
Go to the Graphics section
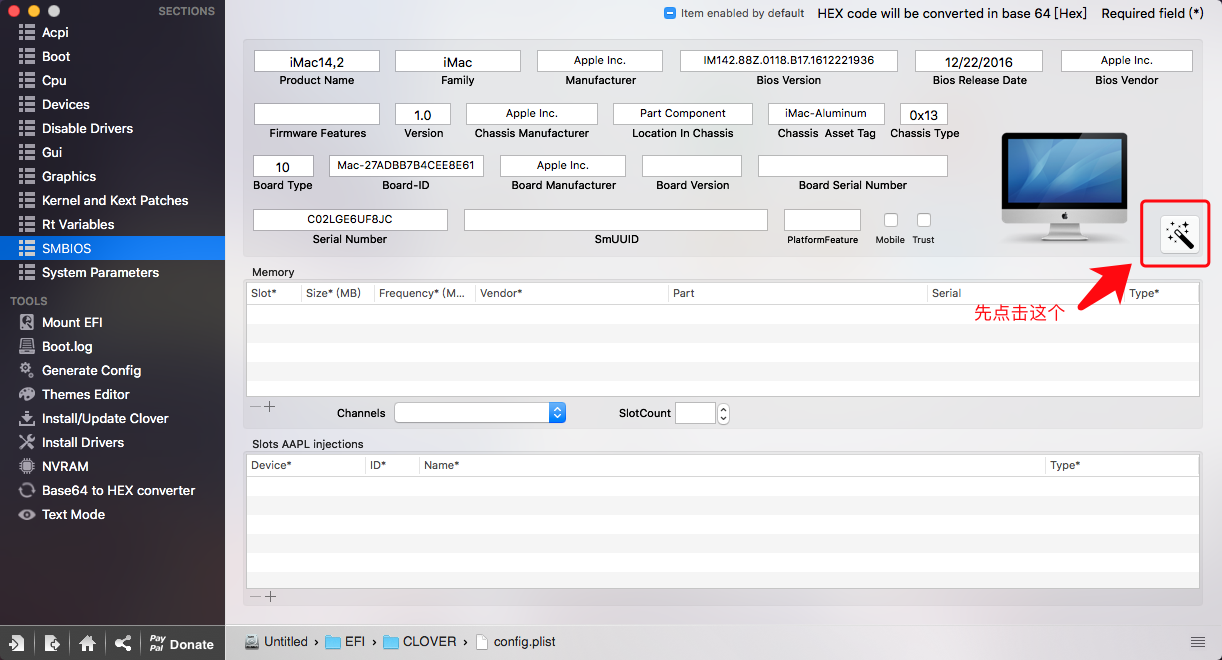[112, 176]
